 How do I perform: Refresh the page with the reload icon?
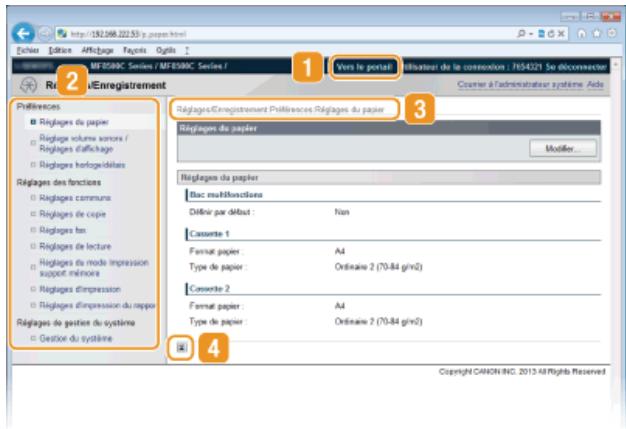[551, 34]
